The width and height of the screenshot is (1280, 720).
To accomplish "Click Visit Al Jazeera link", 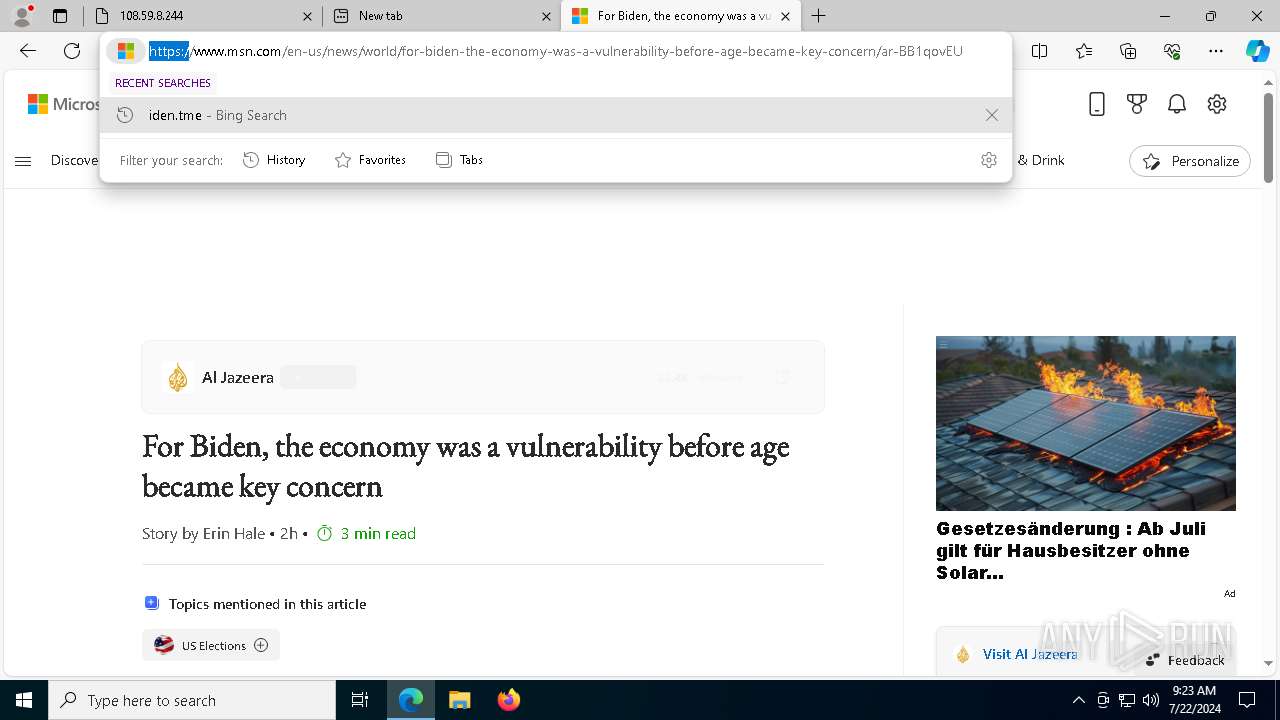I will (1030, 654).
